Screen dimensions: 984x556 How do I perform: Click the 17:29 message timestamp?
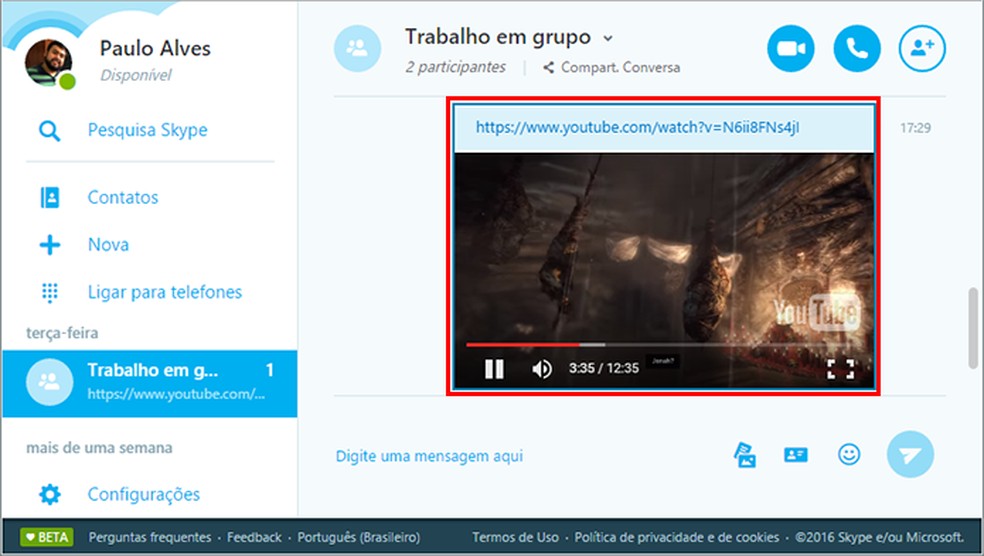916,128
